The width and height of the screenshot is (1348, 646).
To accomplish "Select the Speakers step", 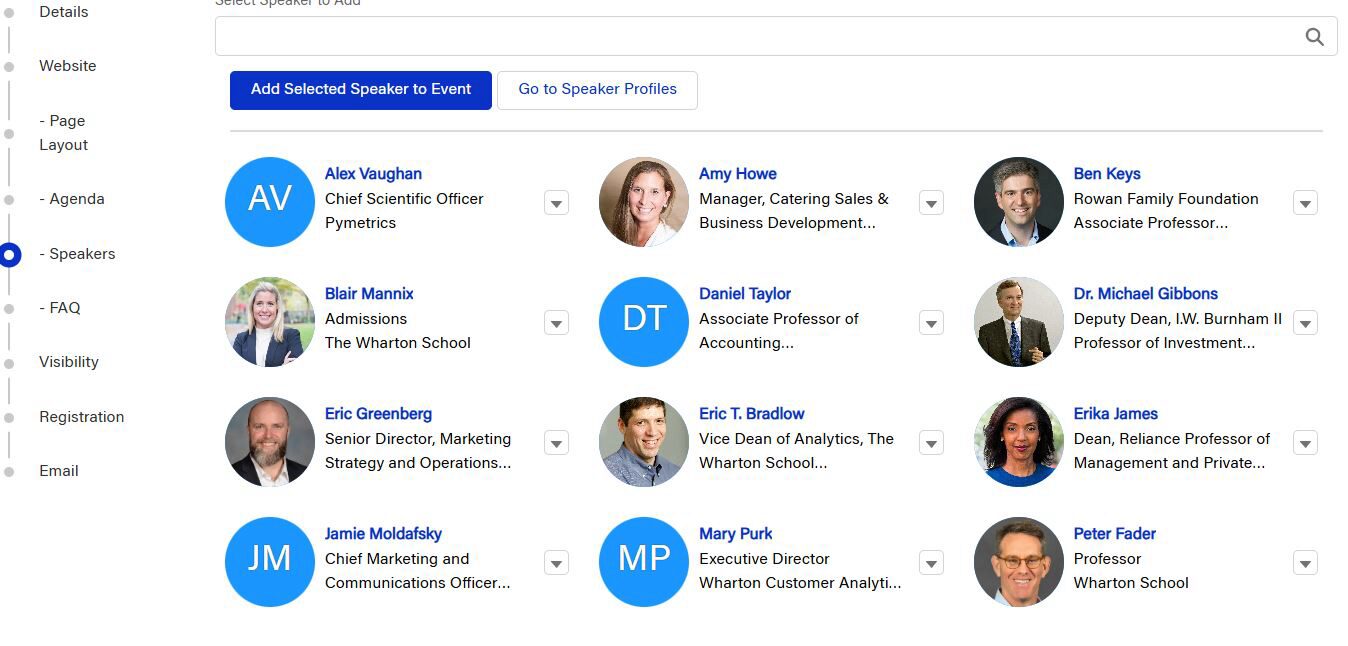I will pos(77,254).
